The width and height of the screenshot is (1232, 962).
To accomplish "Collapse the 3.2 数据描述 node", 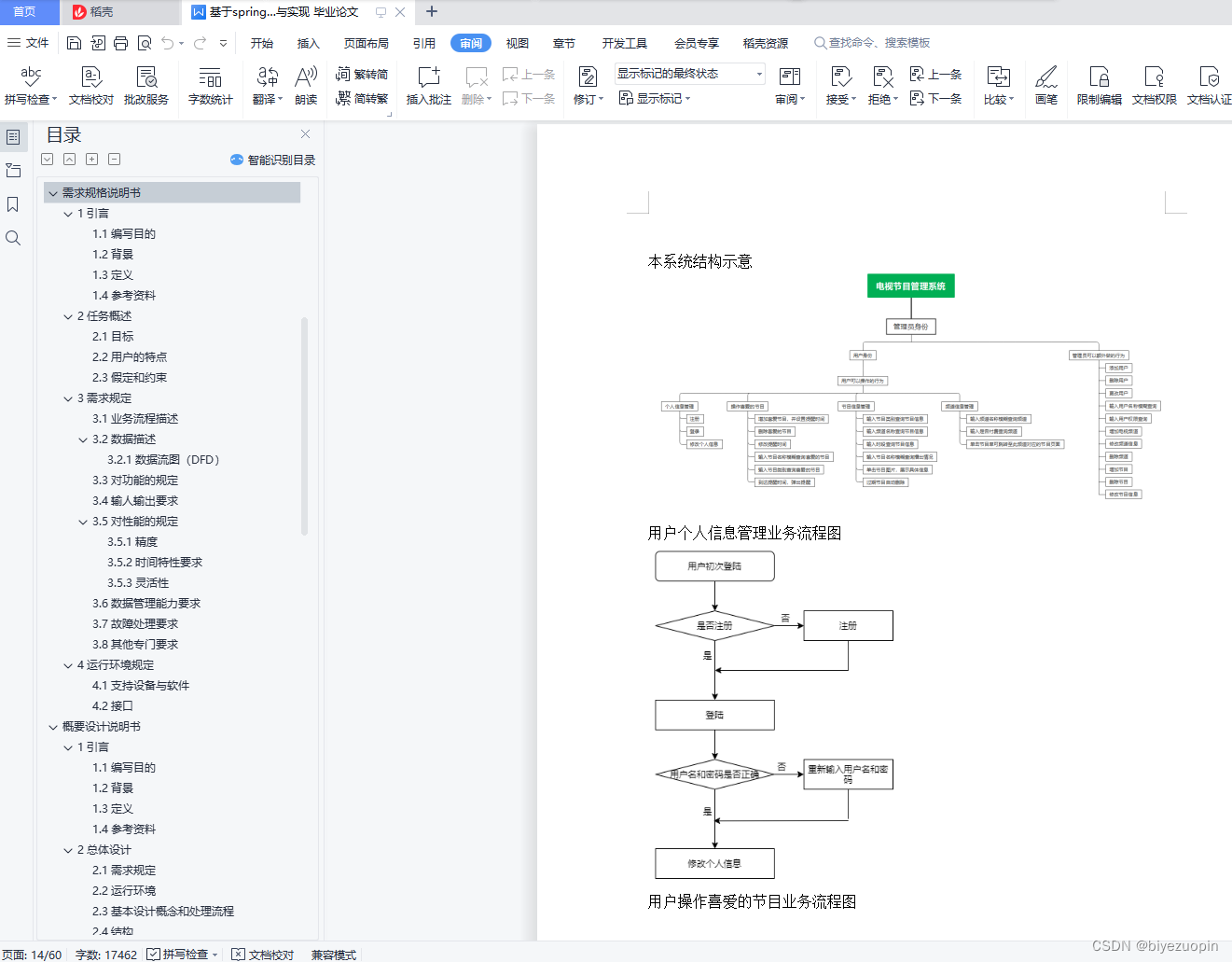I will click(x=83, y=439).
